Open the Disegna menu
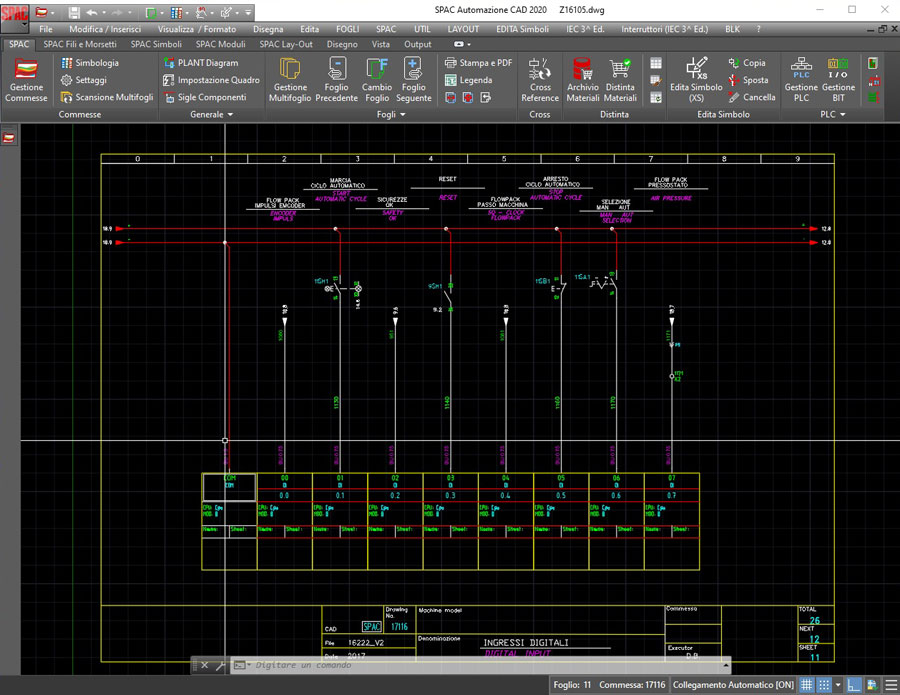This screenshot has height=695, width=900. [268, 29]
